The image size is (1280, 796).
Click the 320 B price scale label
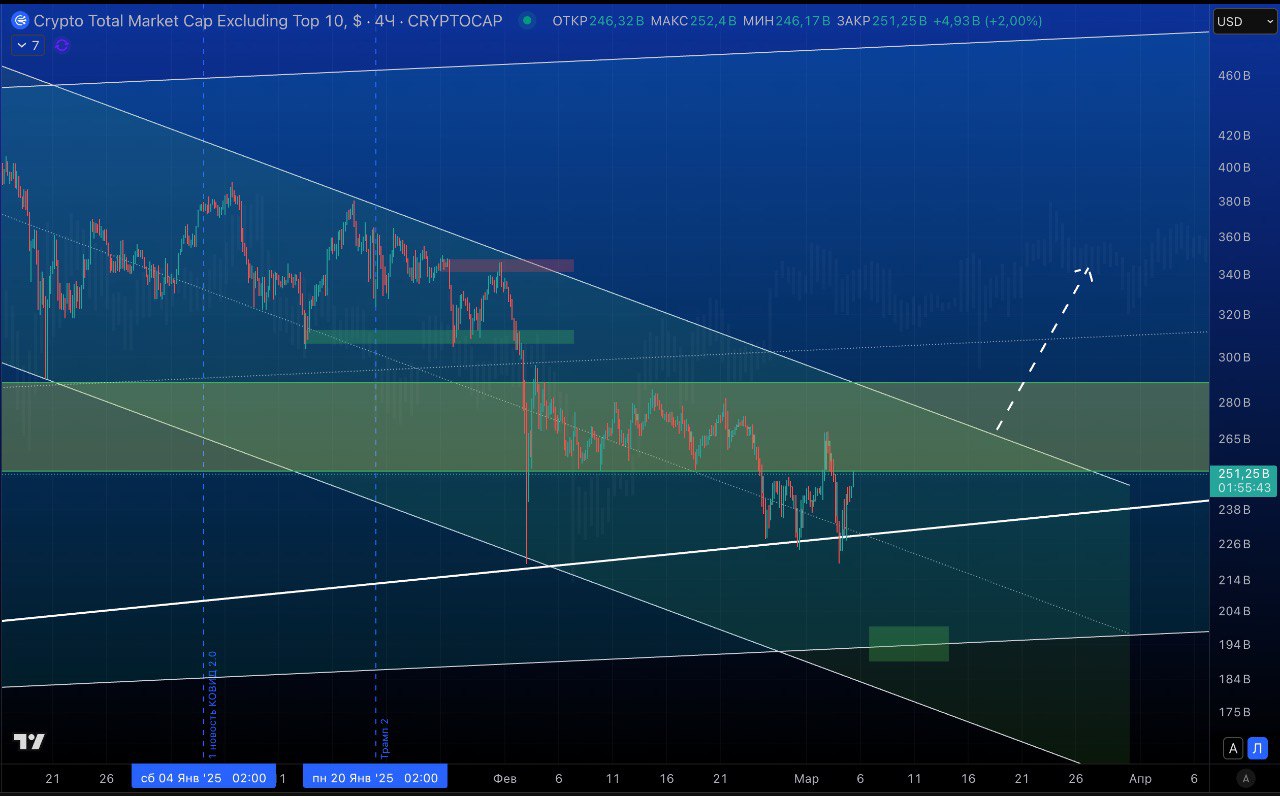pos(1233,314)
